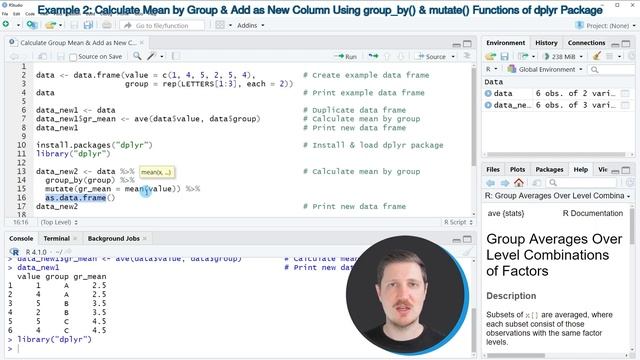The image size is (640, 360).
Task: Click the Find/Replace magnifier icon in editor
Action: coord(137,56)
